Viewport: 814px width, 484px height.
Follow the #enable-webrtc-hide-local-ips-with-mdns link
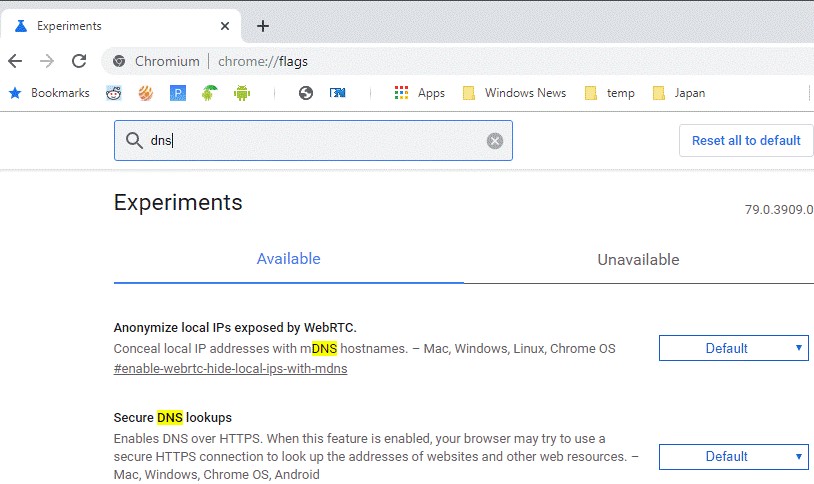tap(230, 368)
